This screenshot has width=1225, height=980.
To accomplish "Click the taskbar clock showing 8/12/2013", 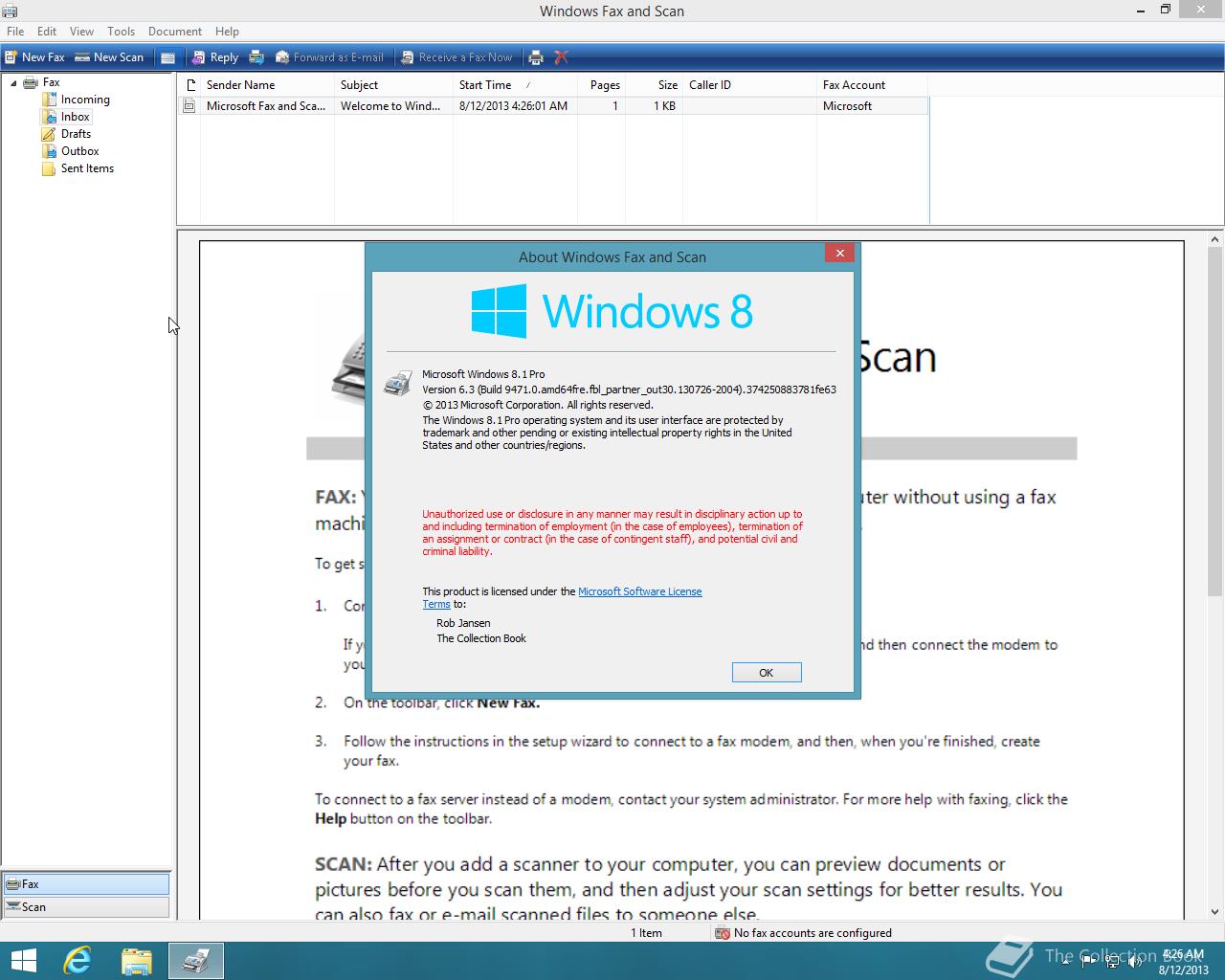I will click(x=1183, y=962).
